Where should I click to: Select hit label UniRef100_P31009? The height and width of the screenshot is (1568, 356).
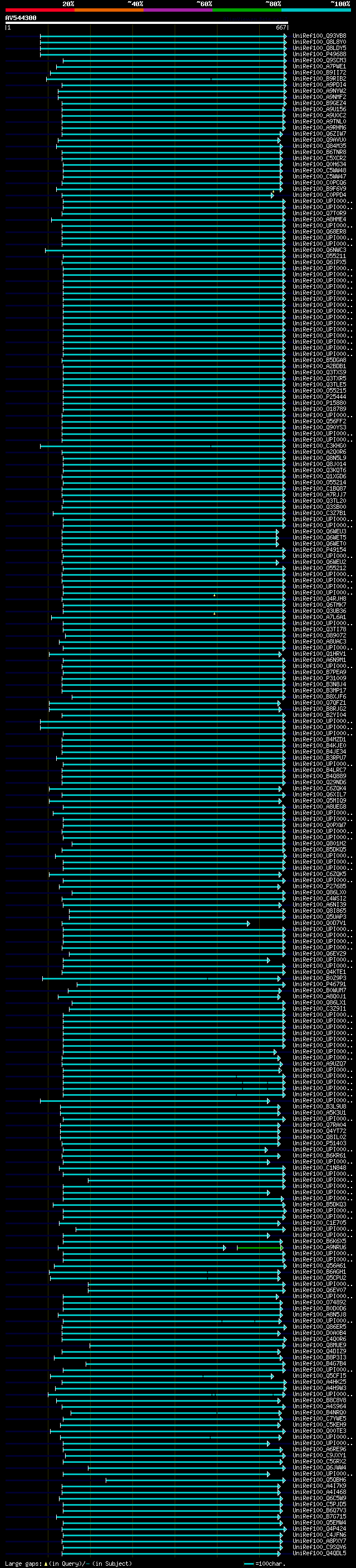click(x=319, y=678)
